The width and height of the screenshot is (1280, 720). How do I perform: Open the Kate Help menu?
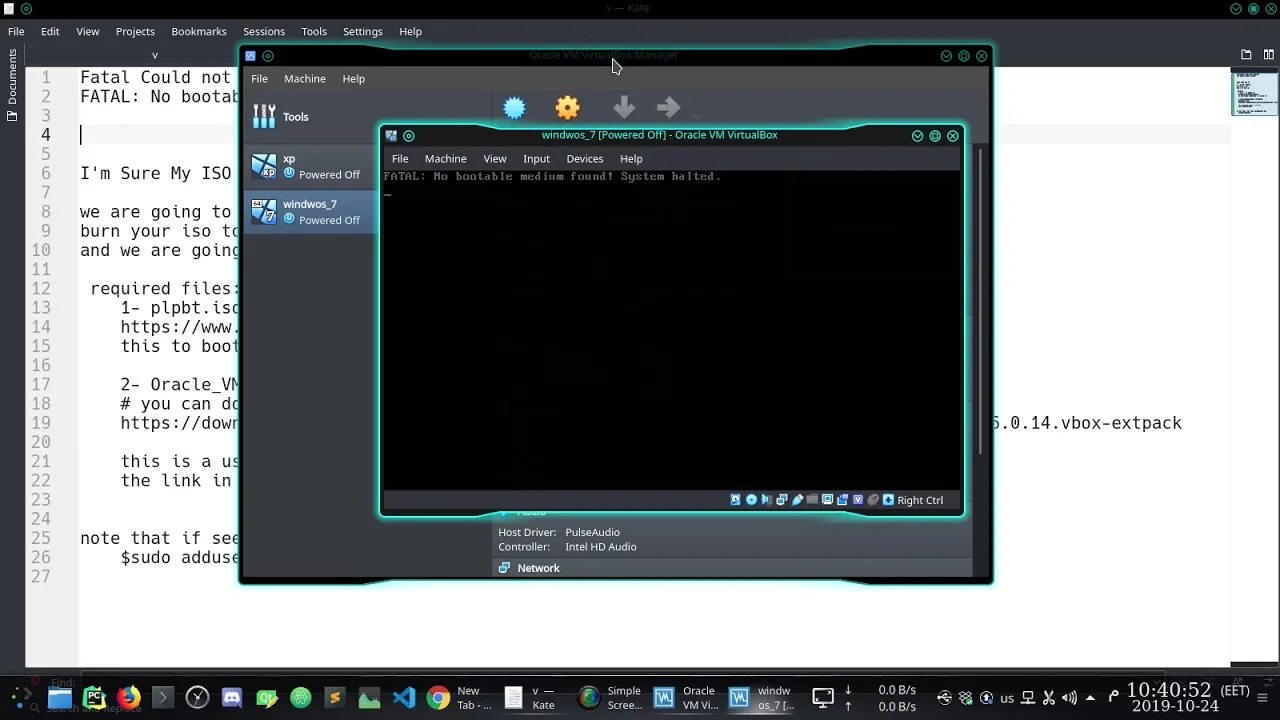pyautogui.click(x=410, y=31)
